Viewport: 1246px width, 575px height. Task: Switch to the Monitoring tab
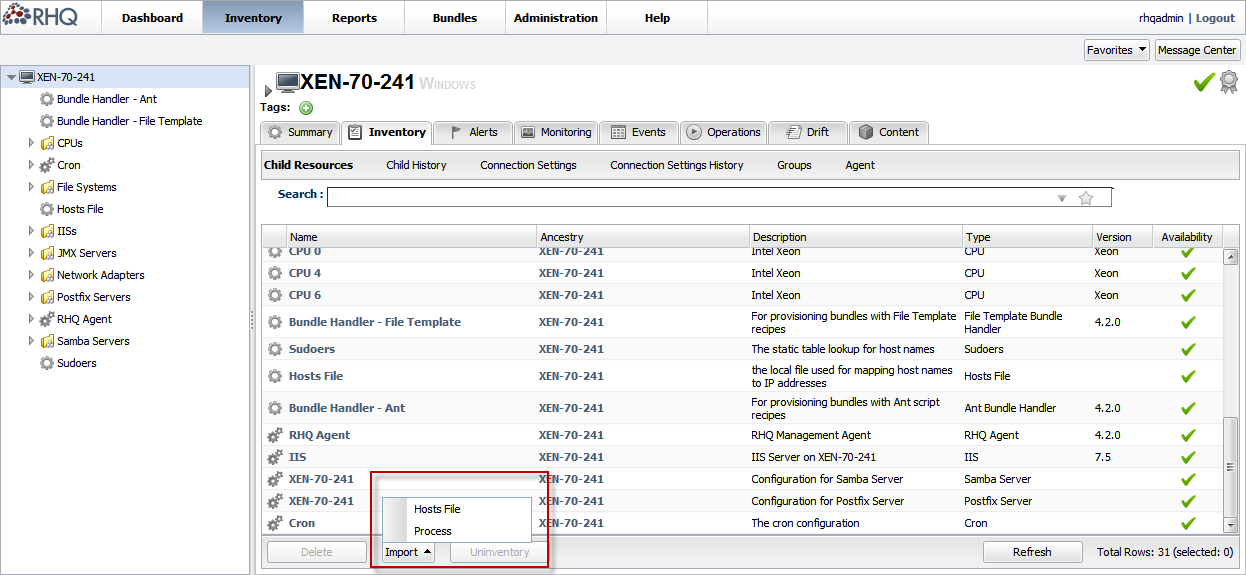pos(556,132)
